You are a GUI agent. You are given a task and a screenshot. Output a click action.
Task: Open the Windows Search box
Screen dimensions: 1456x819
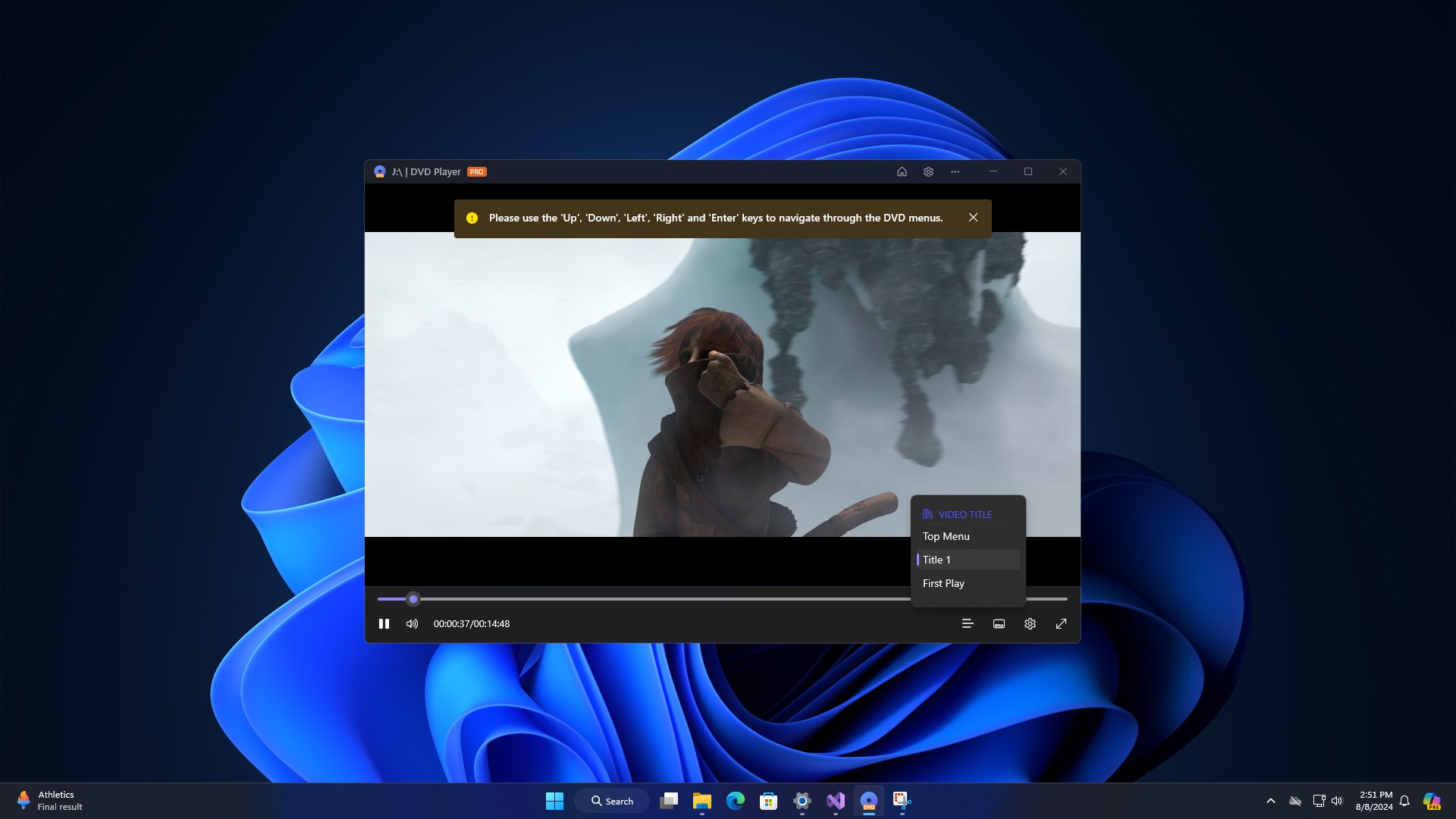(611, 800)
